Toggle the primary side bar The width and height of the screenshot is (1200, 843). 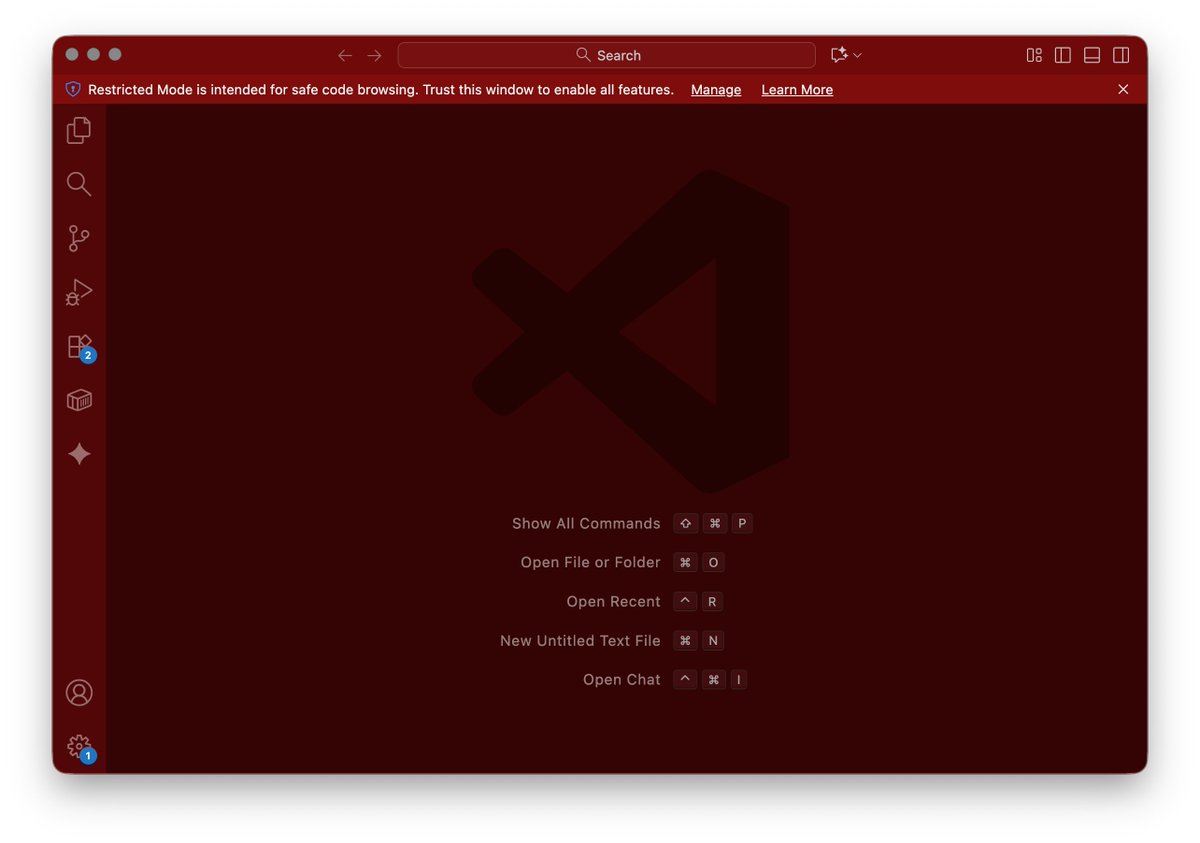1063,55
